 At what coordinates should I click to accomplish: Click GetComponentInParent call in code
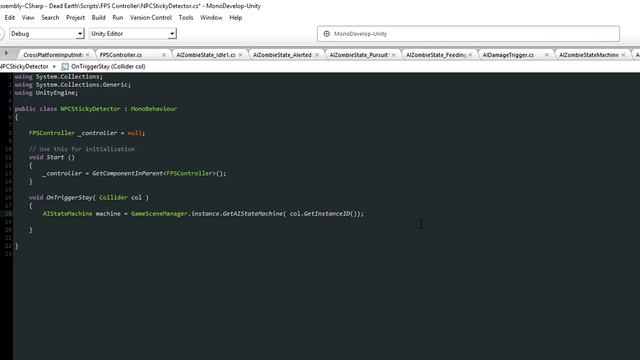pyautogui.click(x=127, y=173)
